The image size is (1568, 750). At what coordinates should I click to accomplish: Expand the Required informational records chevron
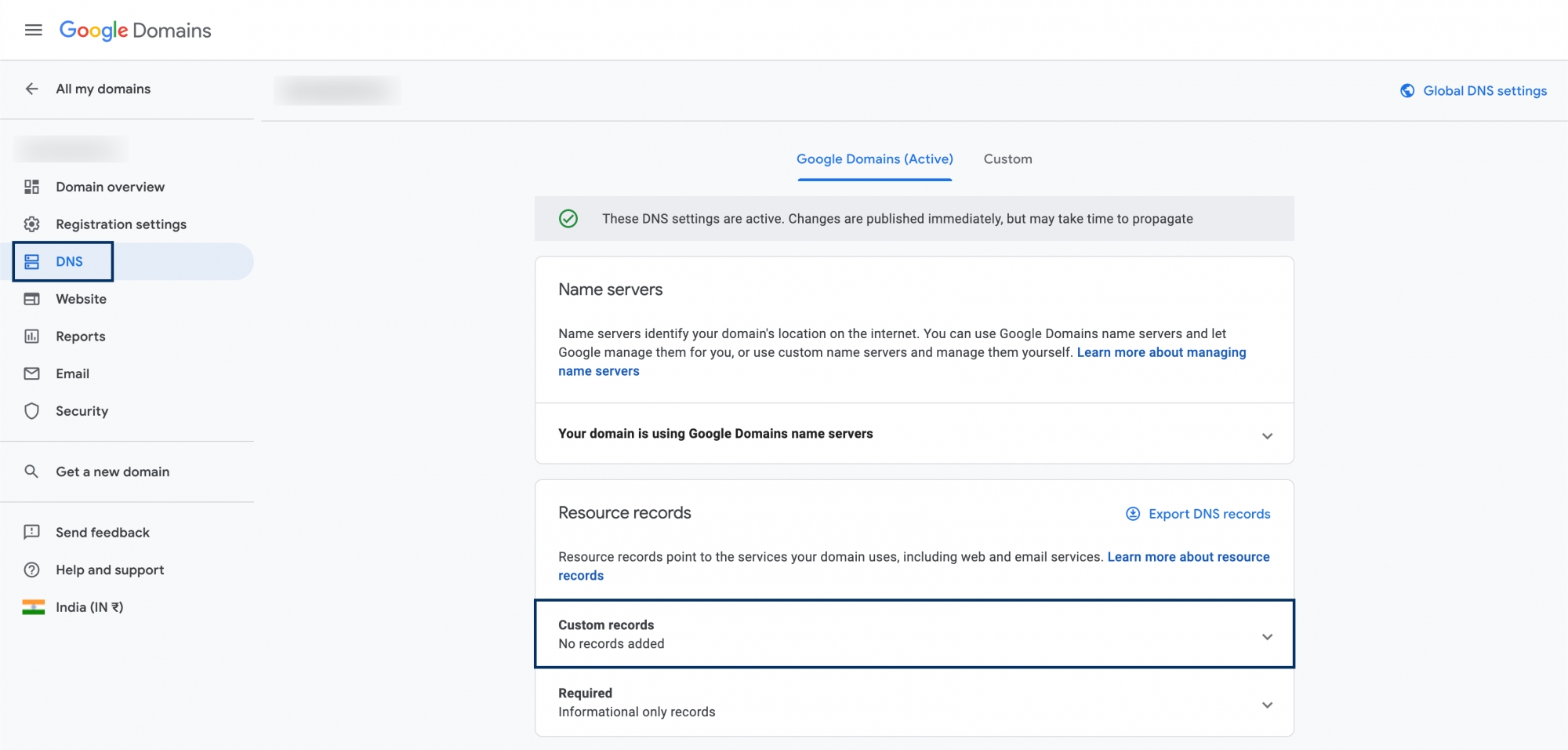[1267, 704]
